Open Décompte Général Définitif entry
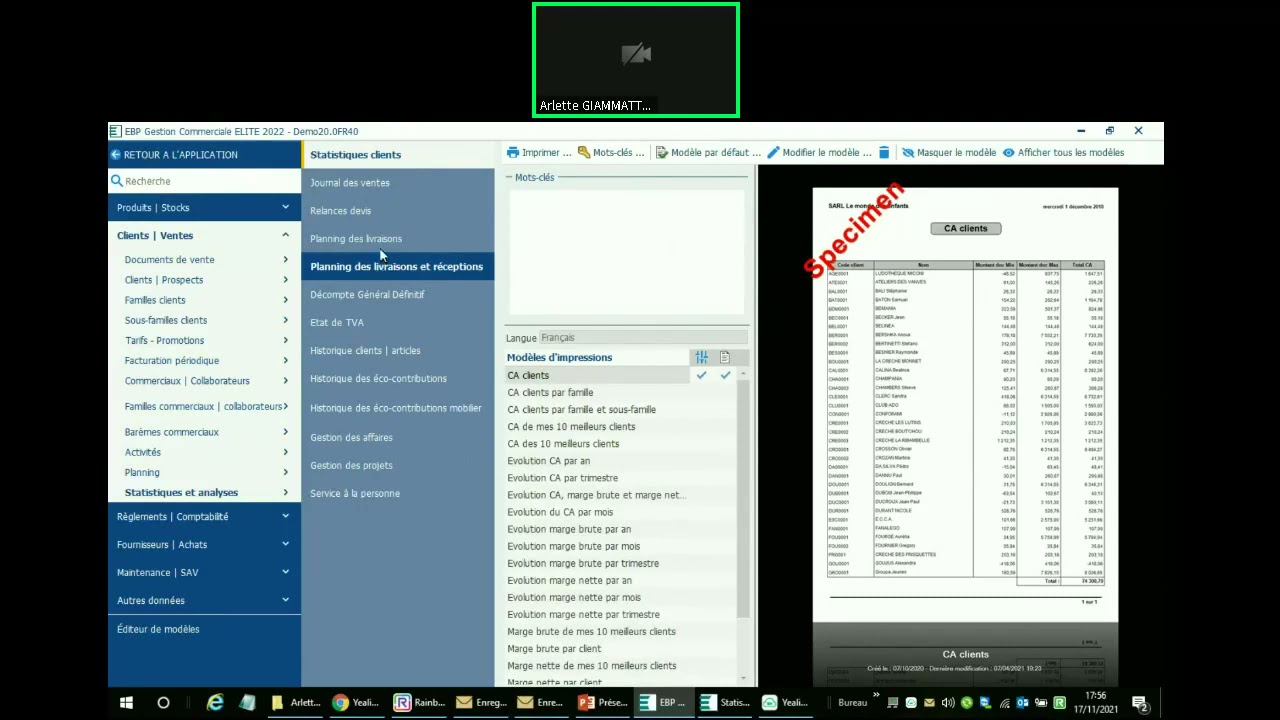This screenshot has height=720, width=1280. pos(367,295)
